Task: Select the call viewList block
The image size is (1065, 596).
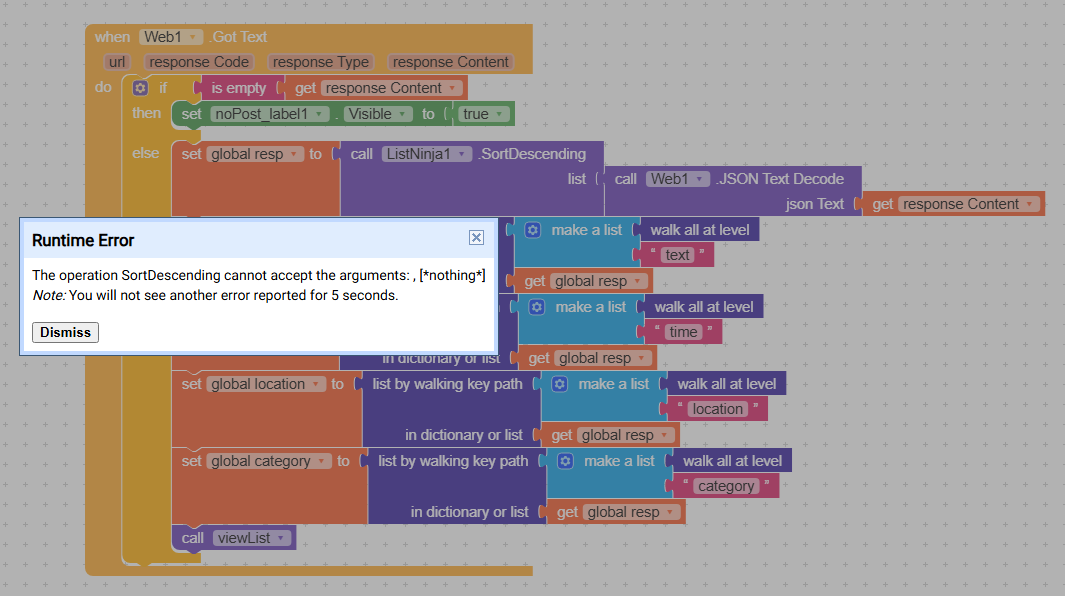Action: 192,538
